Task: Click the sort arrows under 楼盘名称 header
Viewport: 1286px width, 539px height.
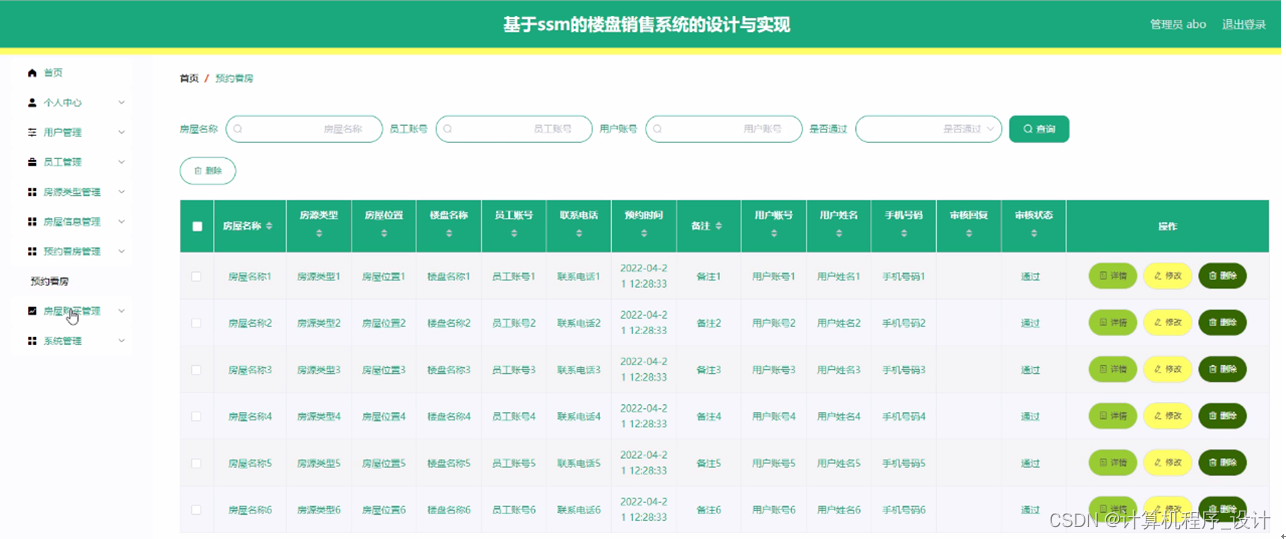Action: pyautogui.click(x=449, y=233)
